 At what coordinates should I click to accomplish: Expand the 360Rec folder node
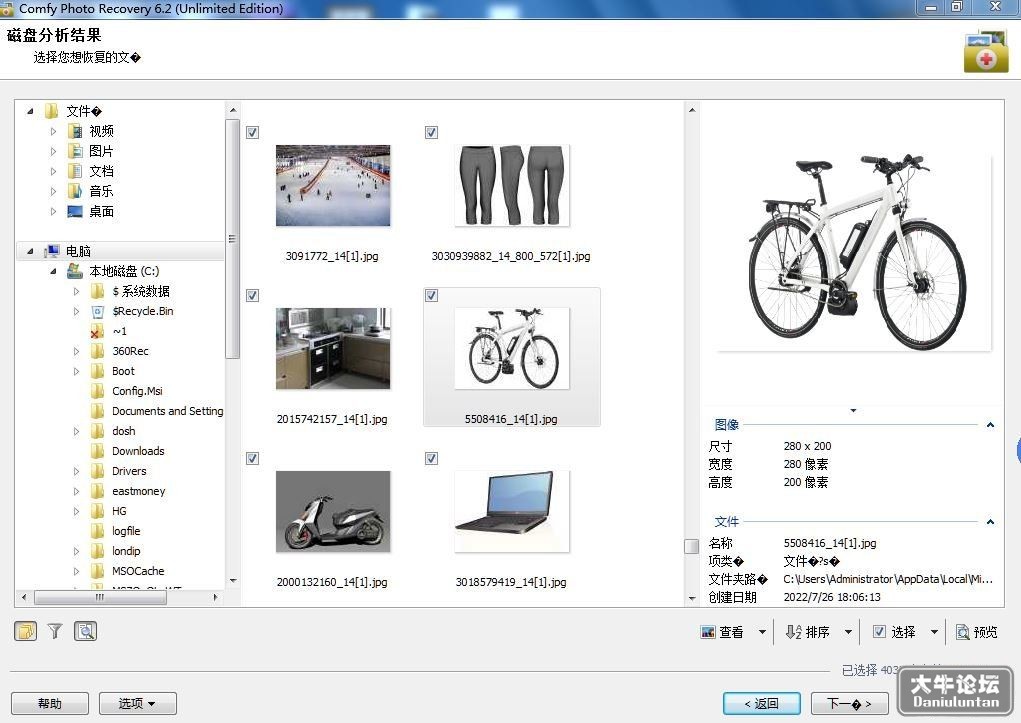coord(76,351)
